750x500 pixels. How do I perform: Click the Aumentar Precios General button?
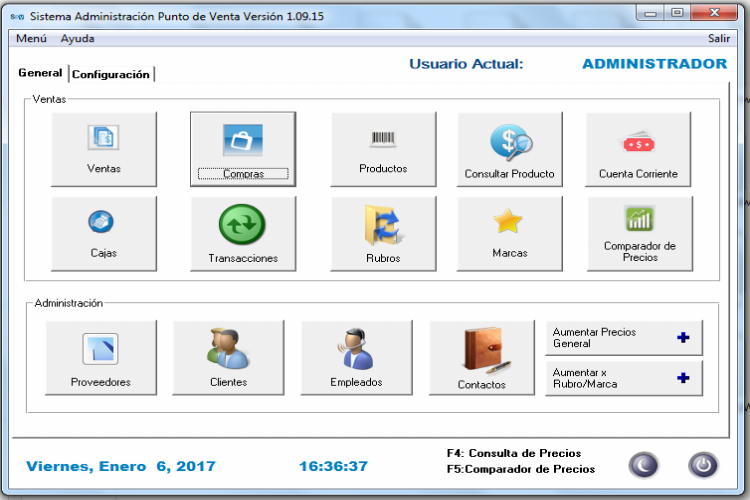[623, 338]
